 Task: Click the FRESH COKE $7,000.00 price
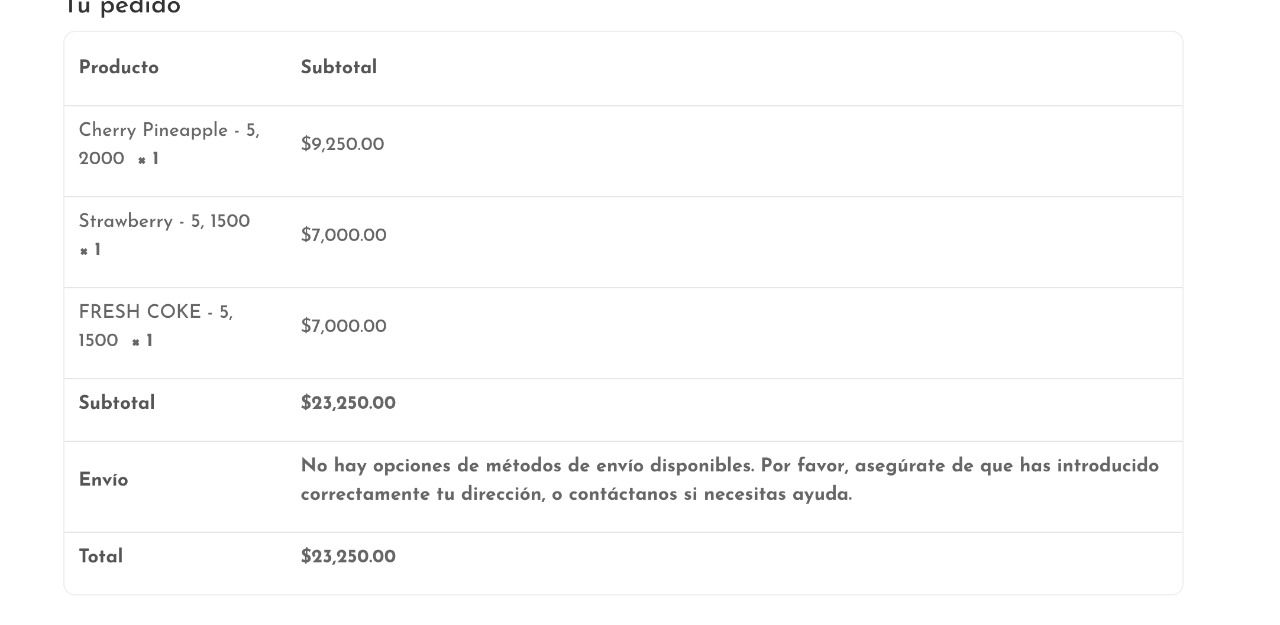click(x=343, y=327)
